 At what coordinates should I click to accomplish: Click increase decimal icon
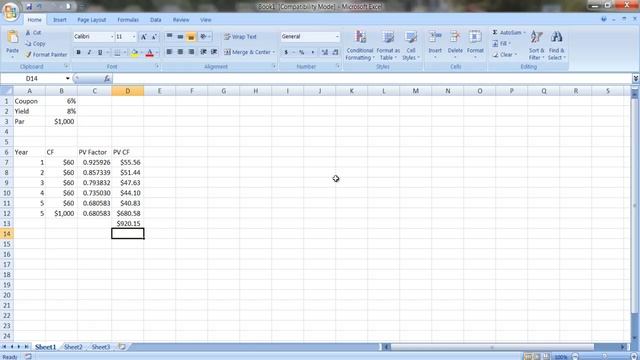pyautogui.click(x=324, y=52)
